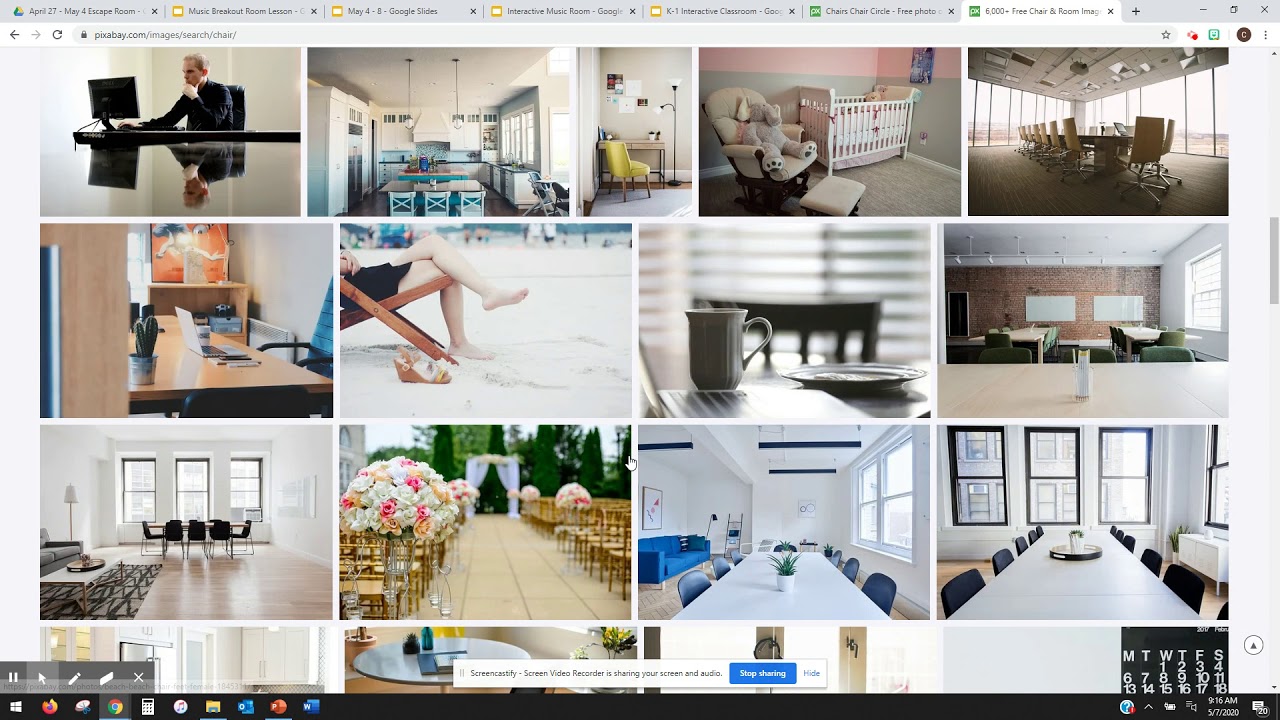This screenshot has height=720, width=1280.
Task: Open the Chrome profile avatar
Action: (x=1243, y=34)
